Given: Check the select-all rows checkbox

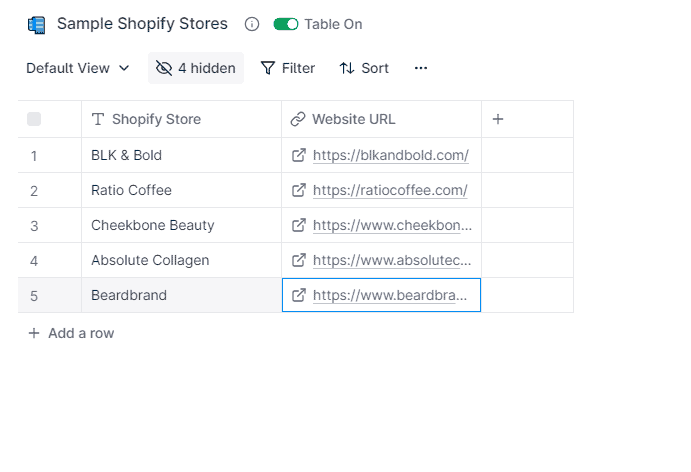Looking at the screenshot, I should [x=34, y=119].
